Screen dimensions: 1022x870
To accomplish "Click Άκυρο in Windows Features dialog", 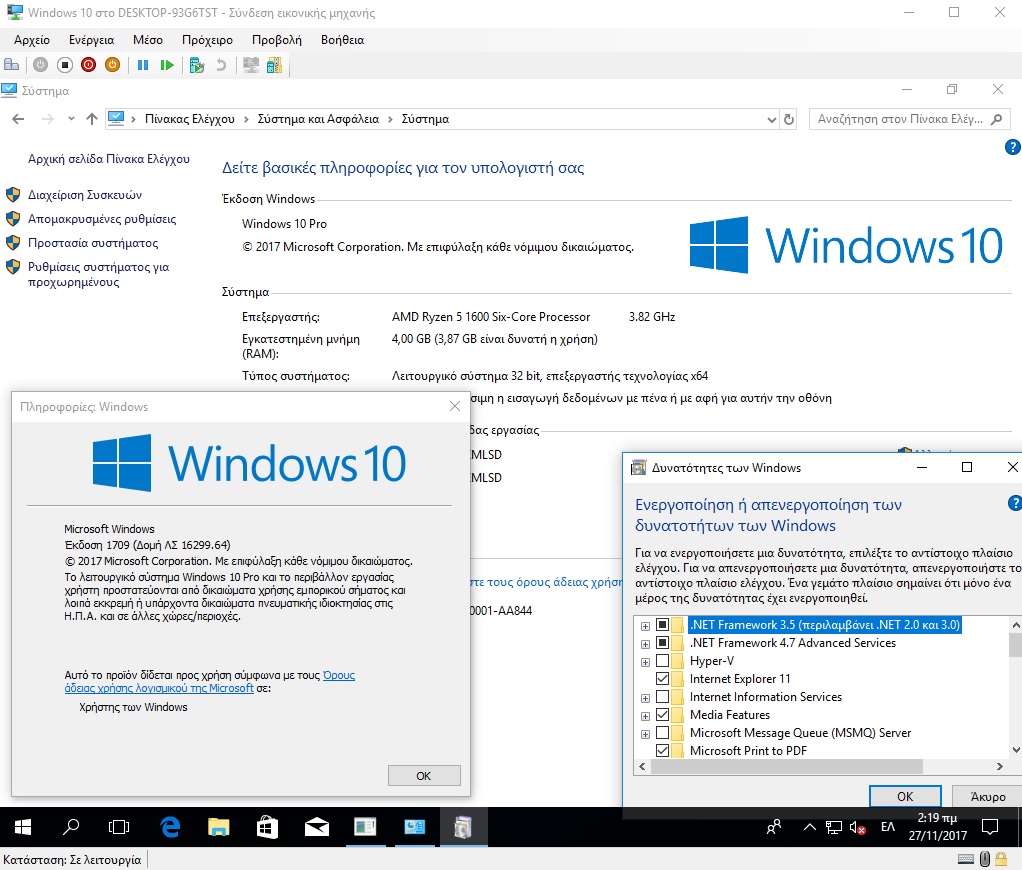I will [x=987, y=796].
